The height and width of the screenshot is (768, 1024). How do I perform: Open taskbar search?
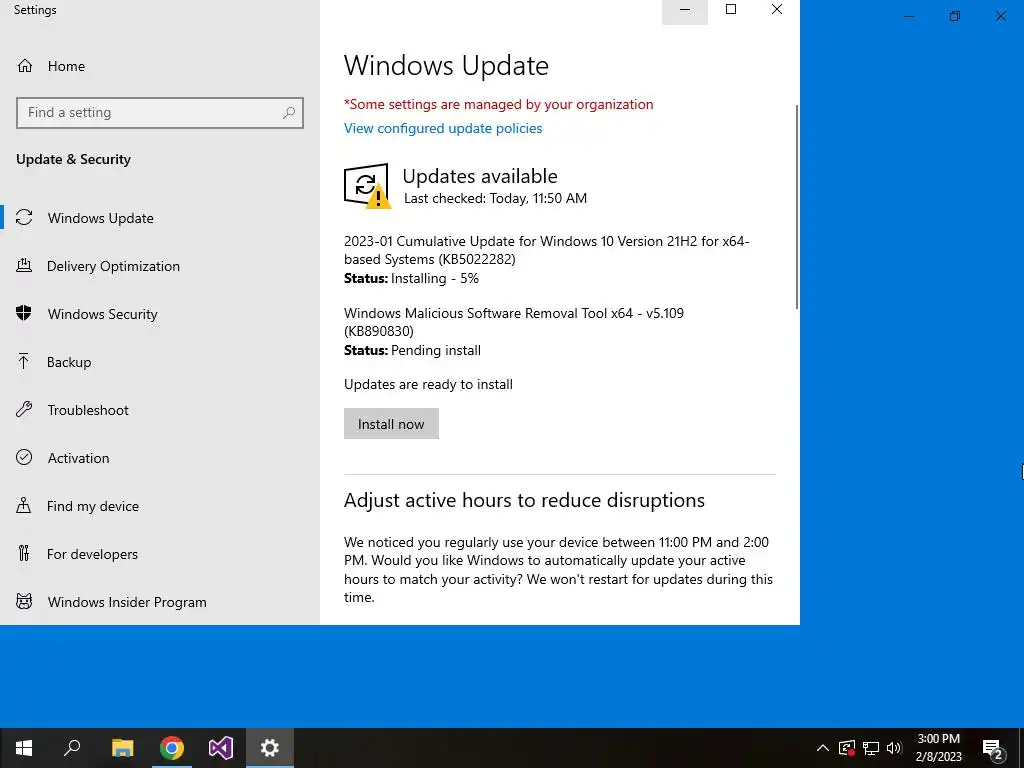tap(73, 748)
